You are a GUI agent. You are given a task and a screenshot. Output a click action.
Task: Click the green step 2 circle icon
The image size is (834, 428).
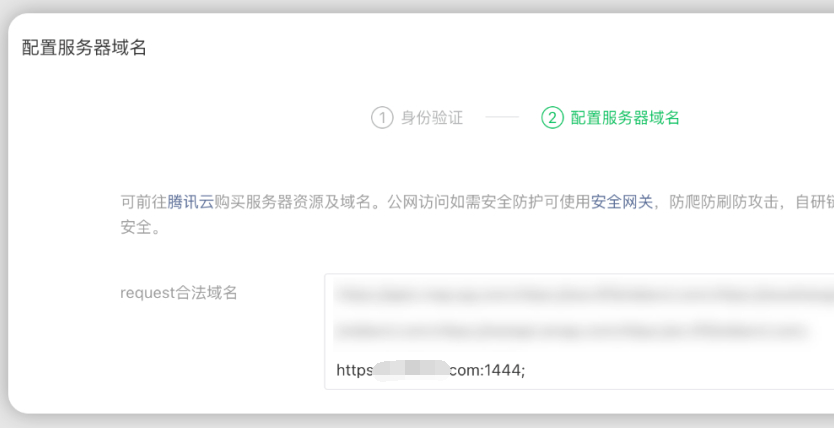point(552,118)
